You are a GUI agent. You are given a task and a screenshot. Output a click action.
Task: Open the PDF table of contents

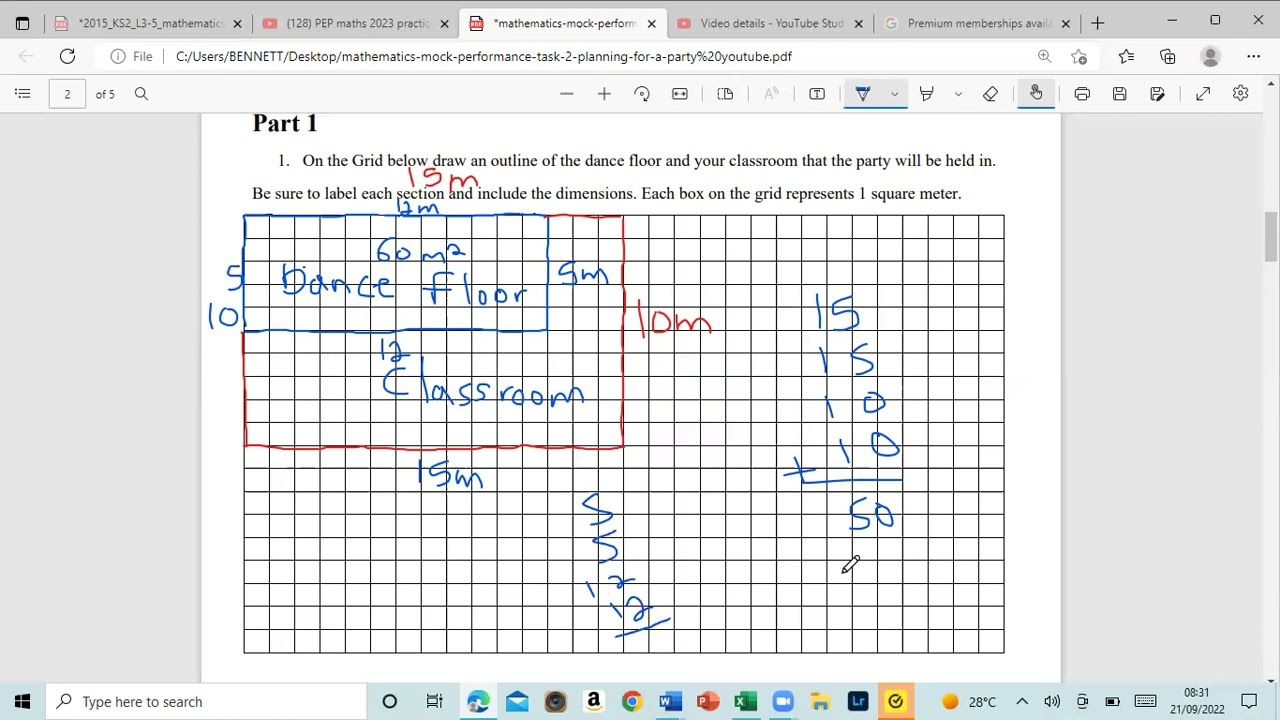tap(22, 94)
